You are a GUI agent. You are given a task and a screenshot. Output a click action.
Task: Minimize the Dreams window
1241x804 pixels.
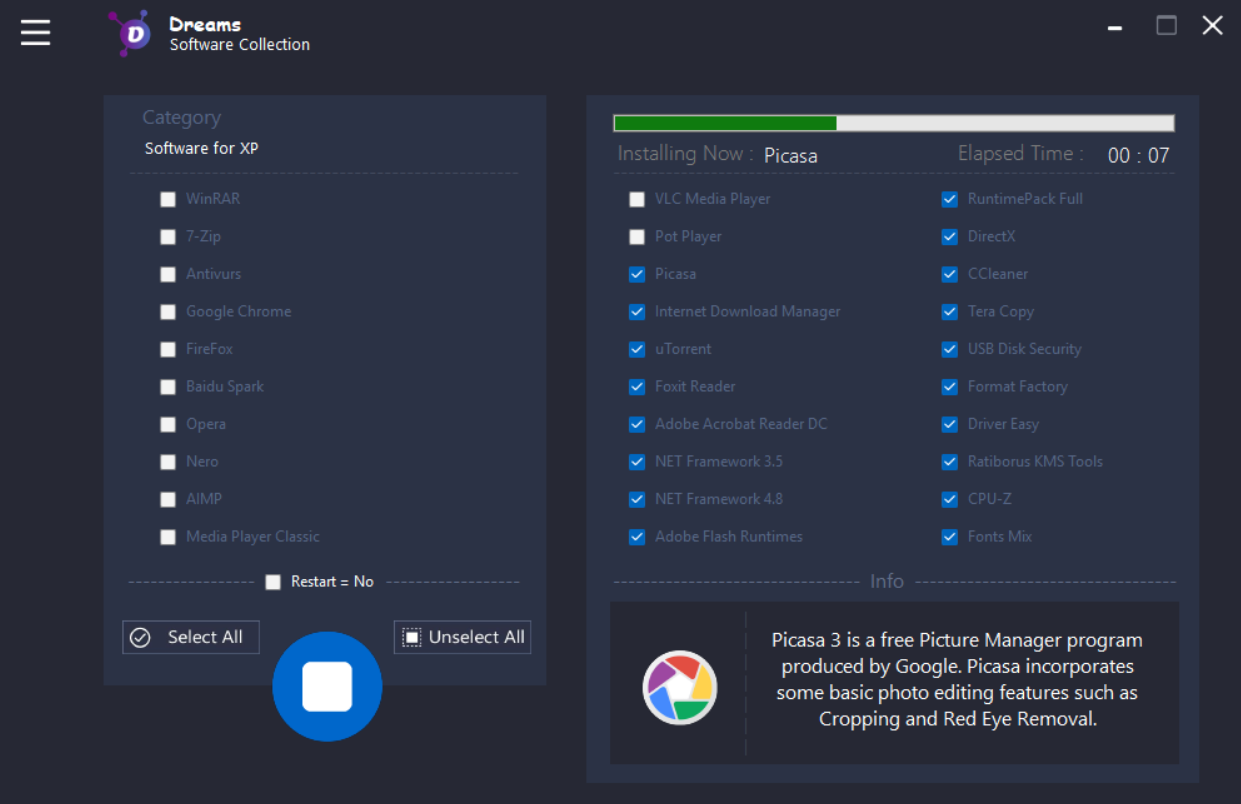(x=1115, y=28)
